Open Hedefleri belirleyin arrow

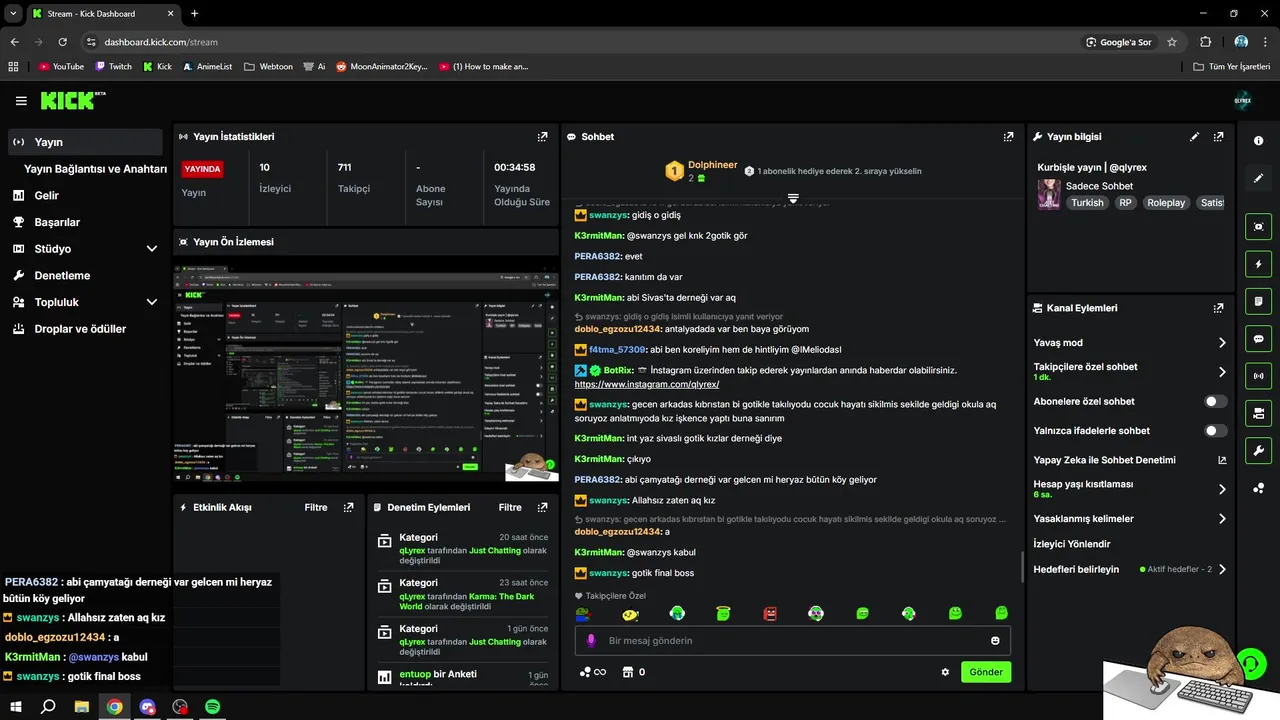(1222, 569)
